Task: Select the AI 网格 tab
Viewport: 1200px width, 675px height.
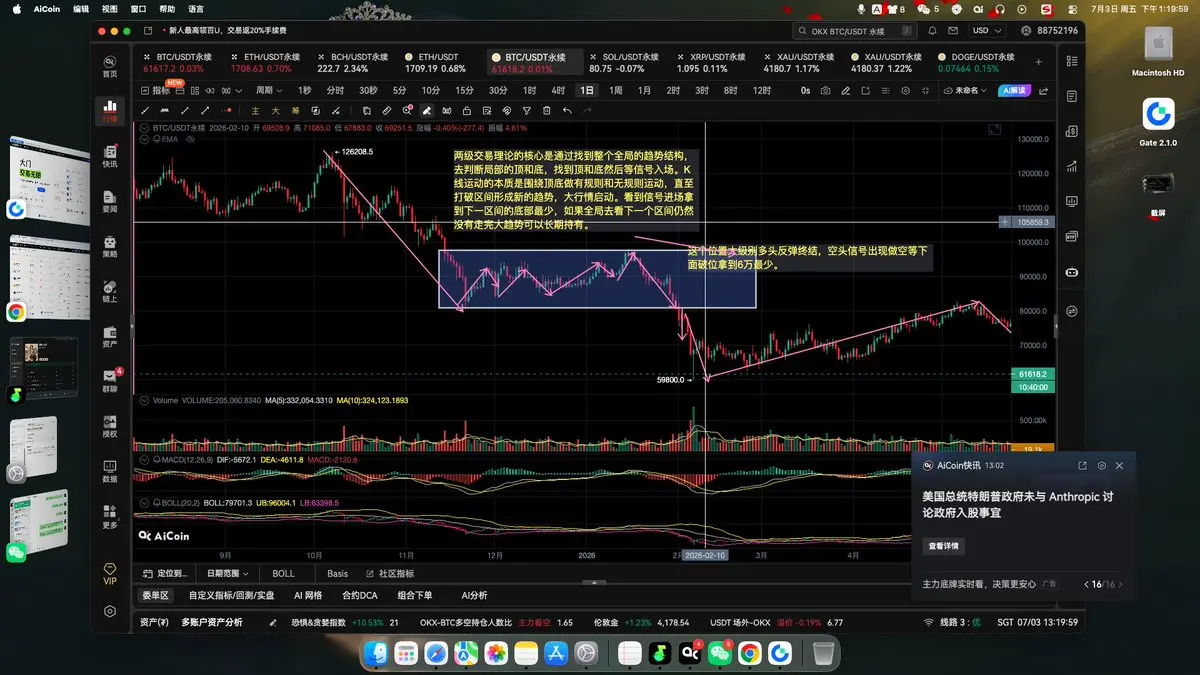Action: click(308, 595)
